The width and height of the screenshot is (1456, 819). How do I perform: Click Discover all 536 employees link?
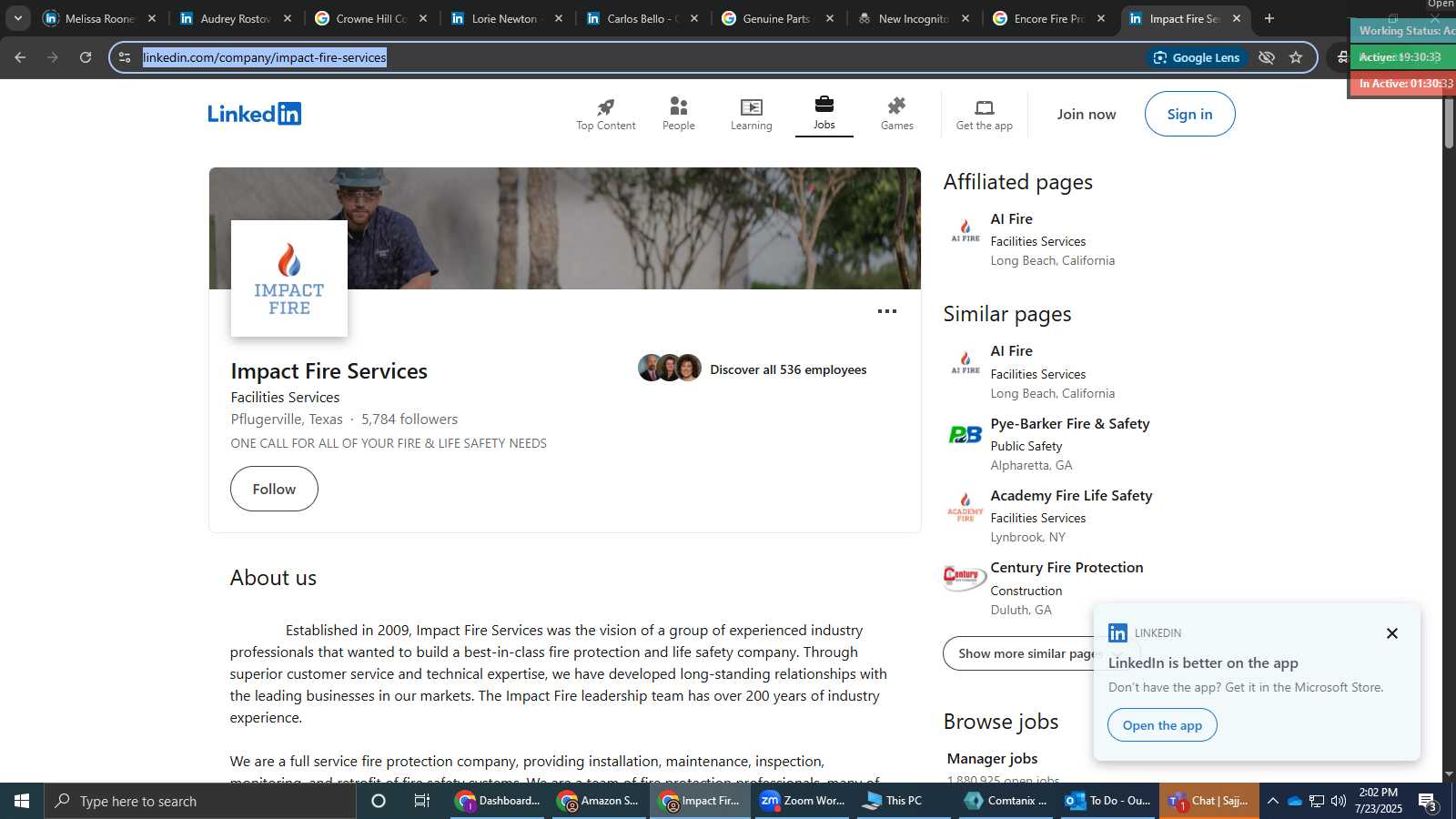[788, 369]
